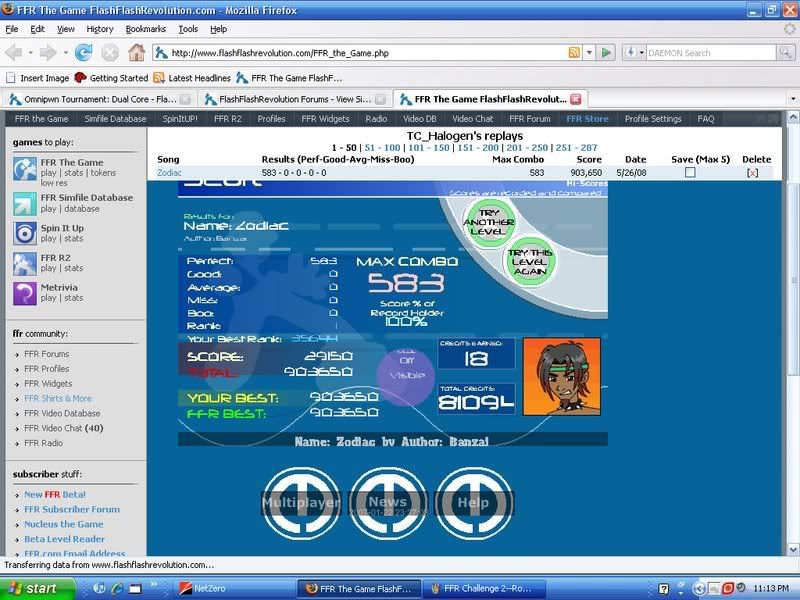Click the FFR The Game sidebar icon
The height and width of the screenshot is (600, 800).
(25, 168)
